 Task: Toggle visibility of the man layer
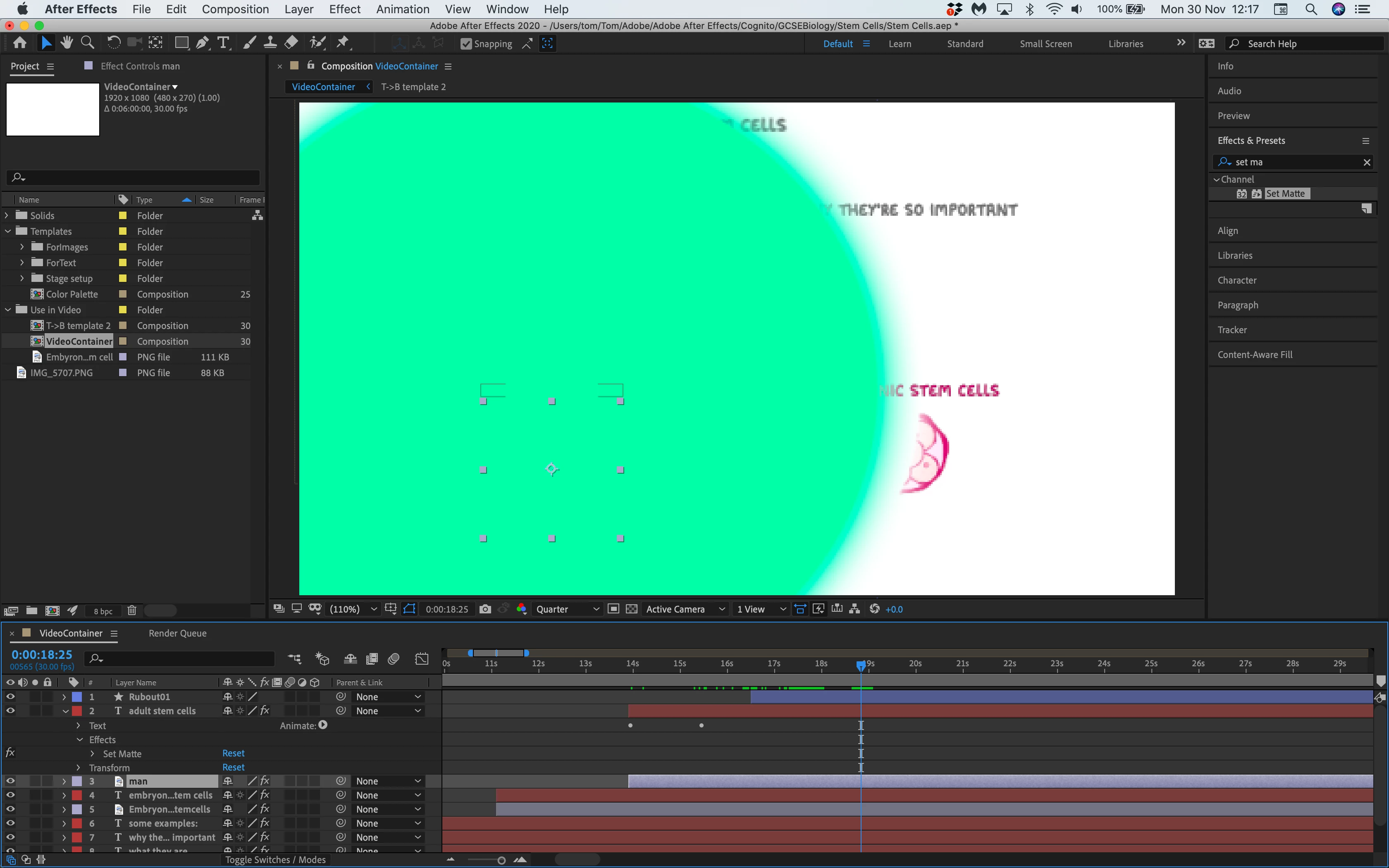pyautogui.click(x=10, y=781)
